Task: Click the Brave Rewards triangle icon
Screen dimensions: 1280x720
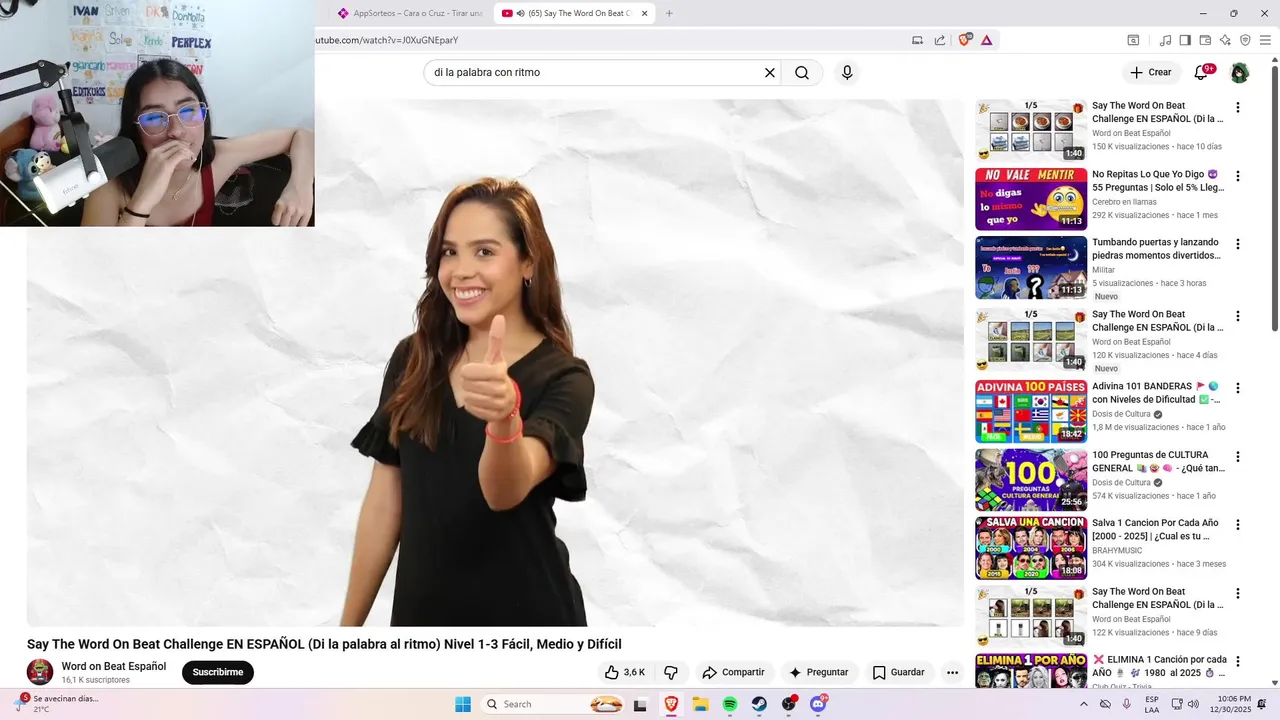Action: coord(987,40)
